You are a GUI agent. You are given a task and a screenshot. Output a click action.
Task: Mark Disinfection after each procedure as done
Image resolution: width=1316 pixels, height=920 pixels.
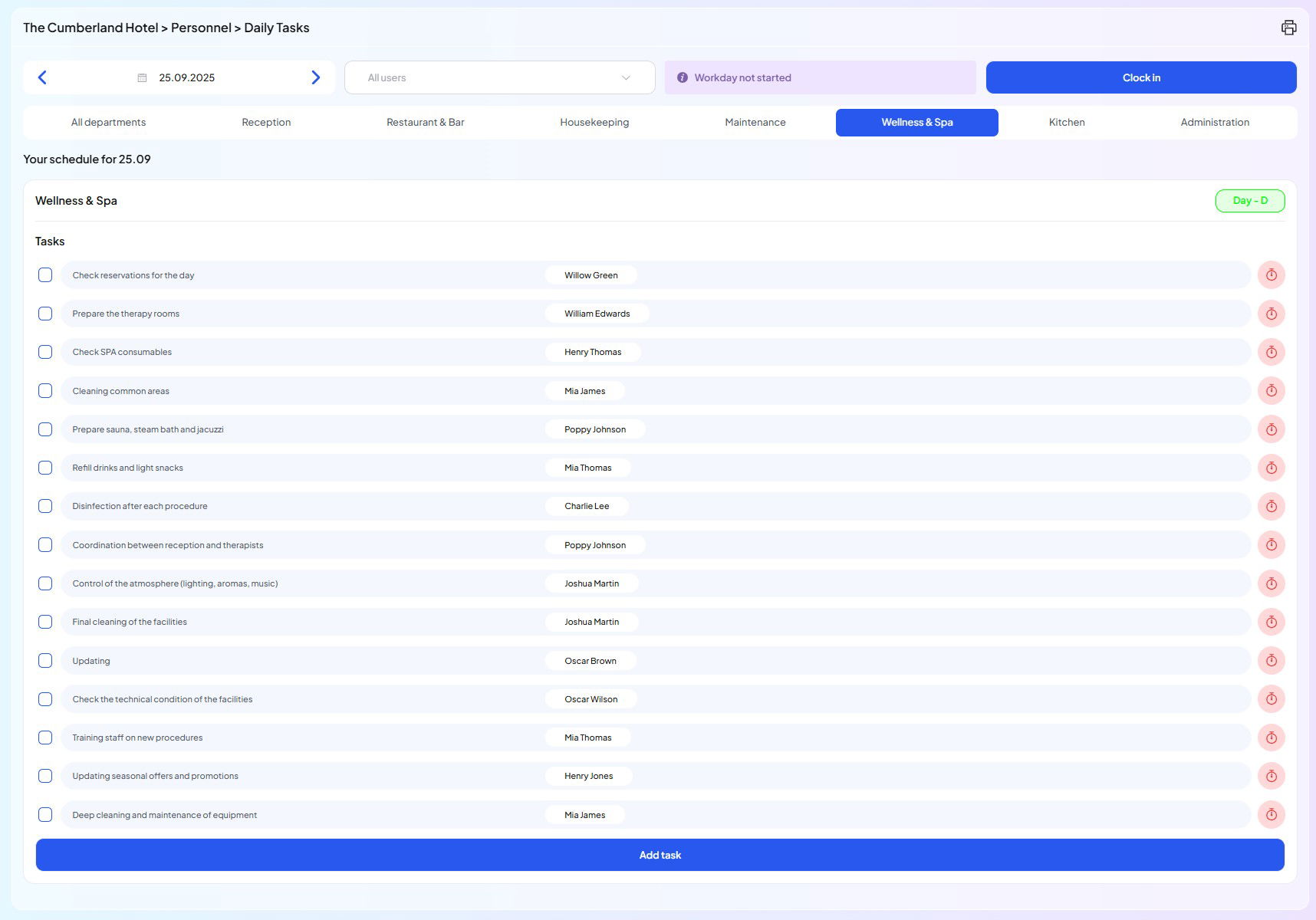tap(45, 506)
